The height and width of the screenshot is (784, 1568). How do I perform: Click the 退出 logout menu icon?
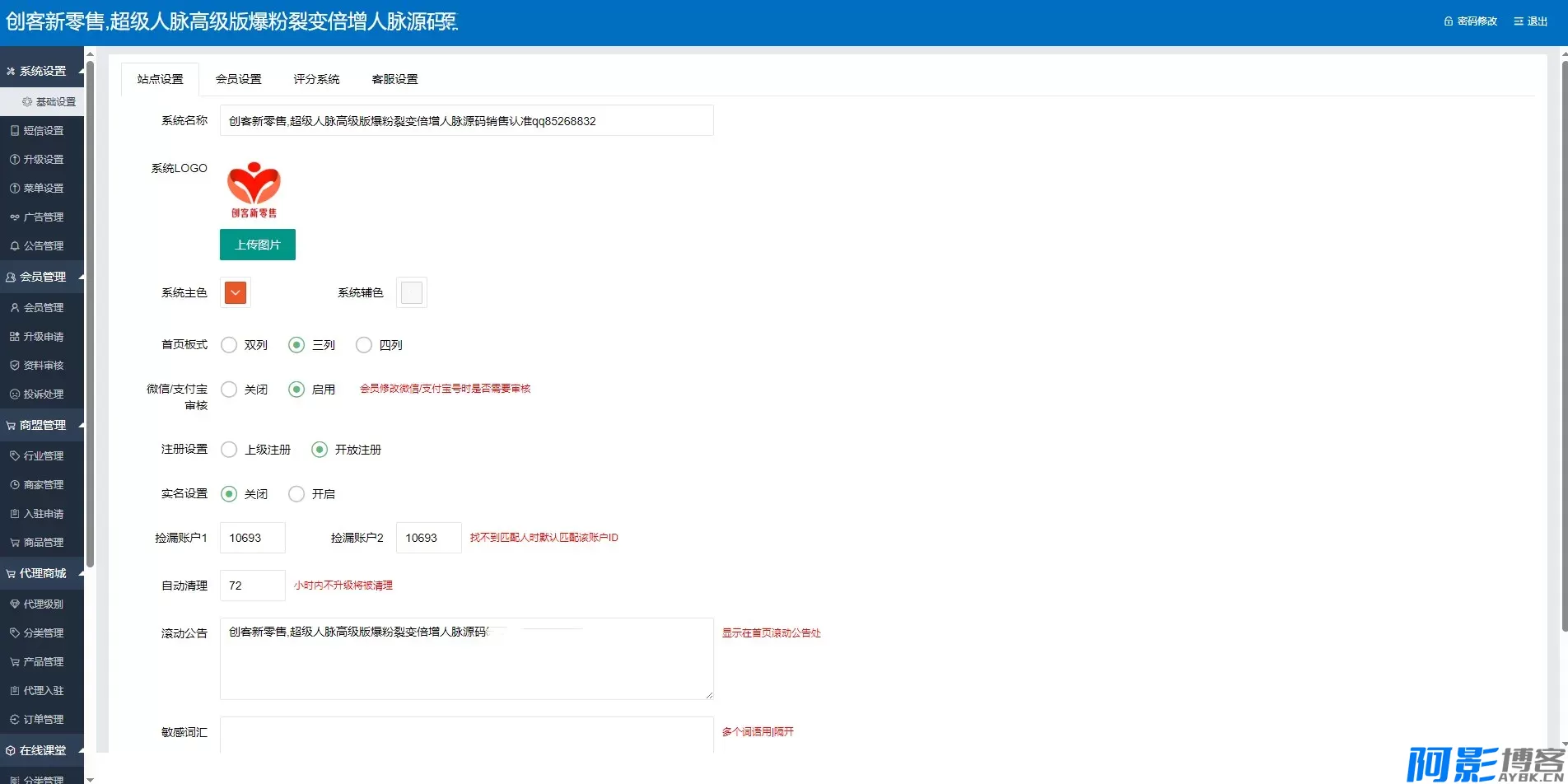1518,21
